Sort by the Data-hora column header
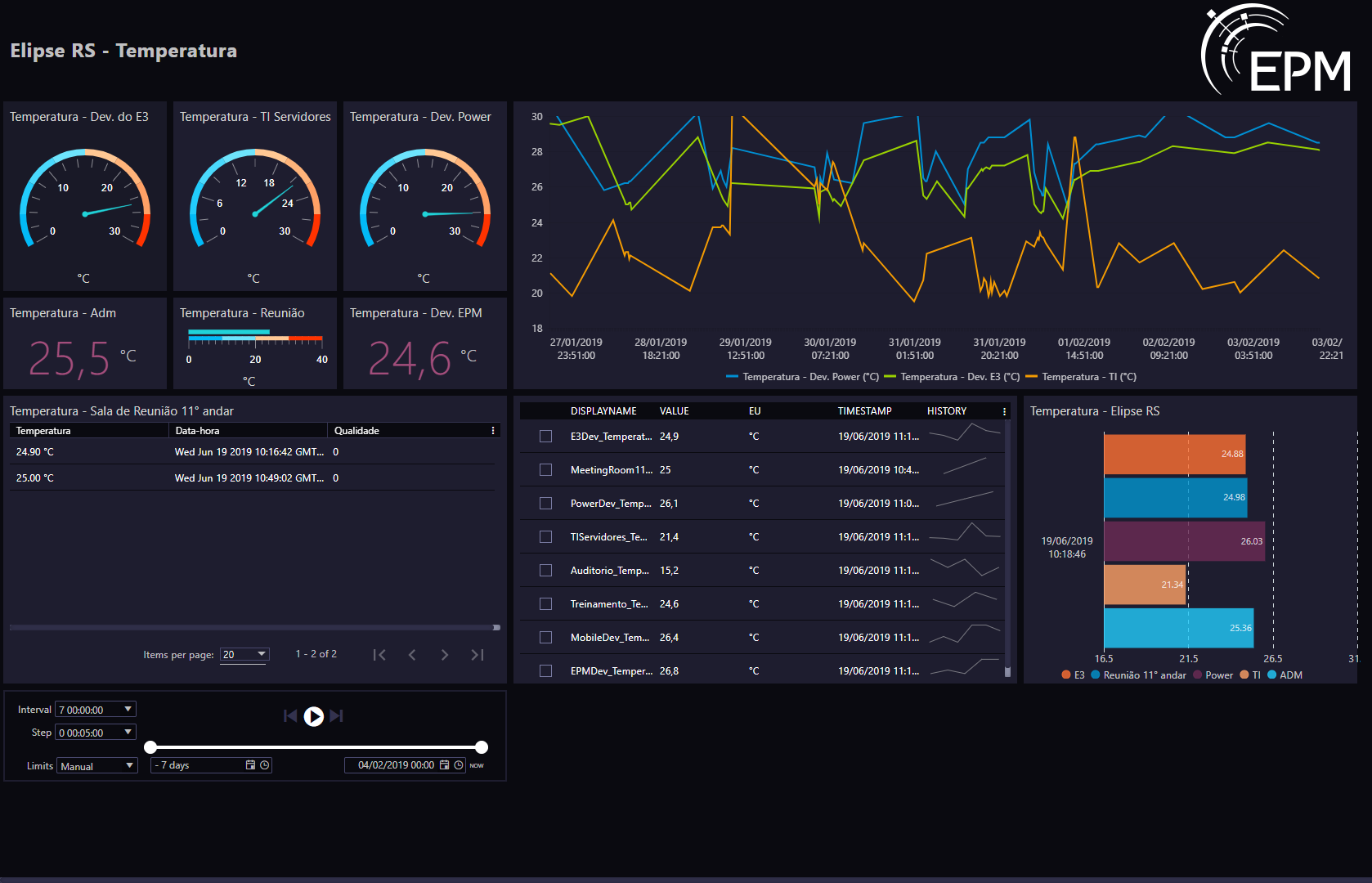Image resolution: width=1372 pixels, height=883 pixels. [197, 431]
